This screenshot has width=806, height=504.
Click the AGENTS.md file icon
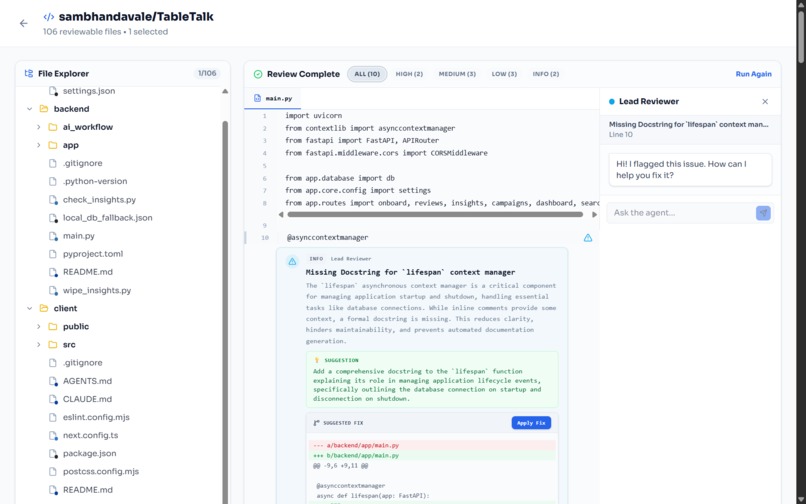click(52, 381)
